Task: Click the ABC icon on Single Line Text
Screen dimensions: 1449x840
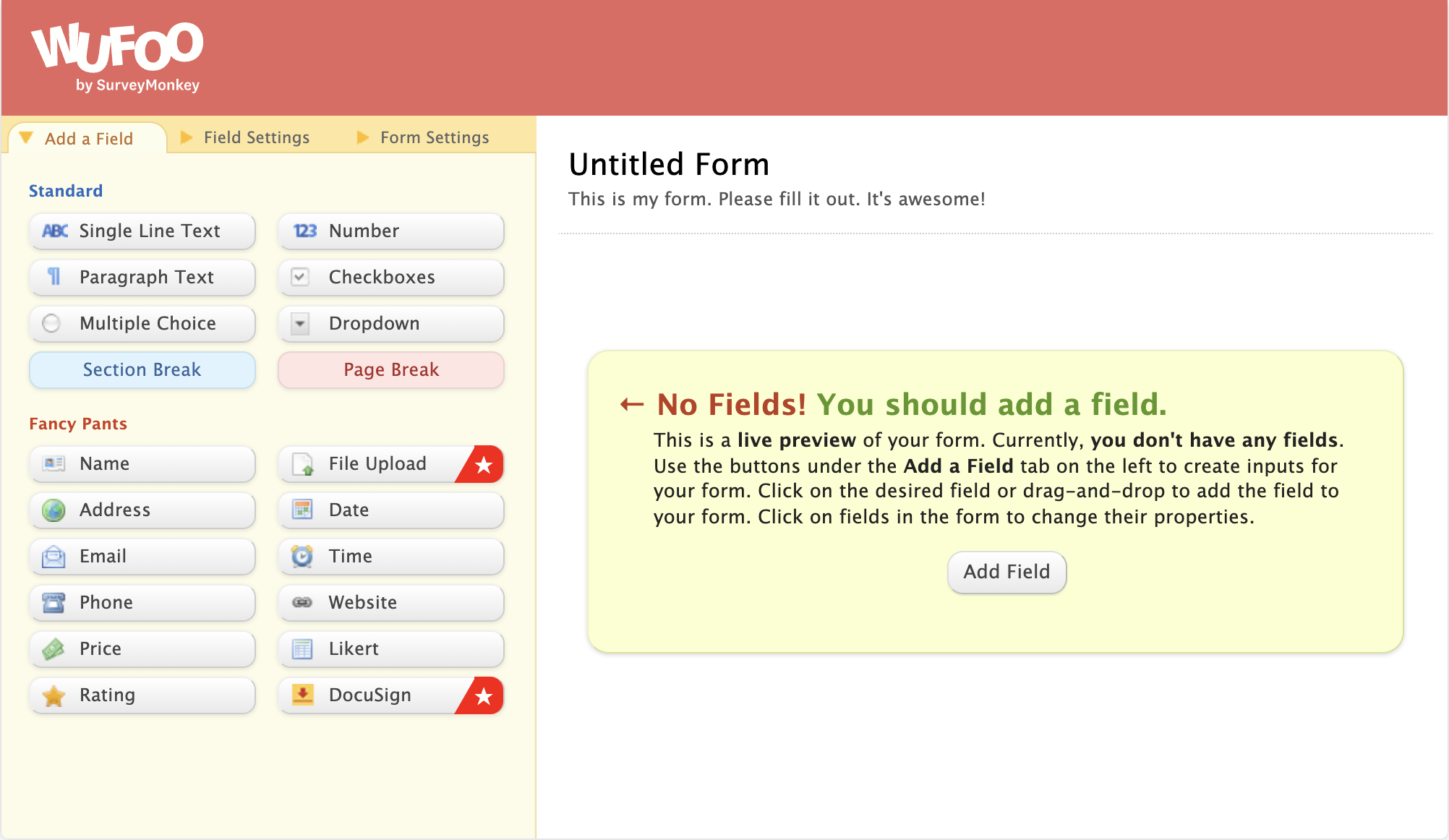Action: 55,231
